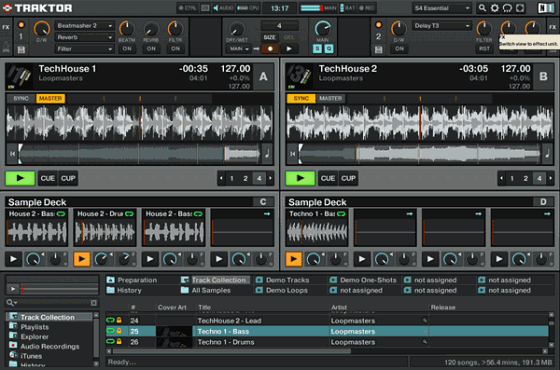Play first sample slot in Deck C

(x=13, y=259)
